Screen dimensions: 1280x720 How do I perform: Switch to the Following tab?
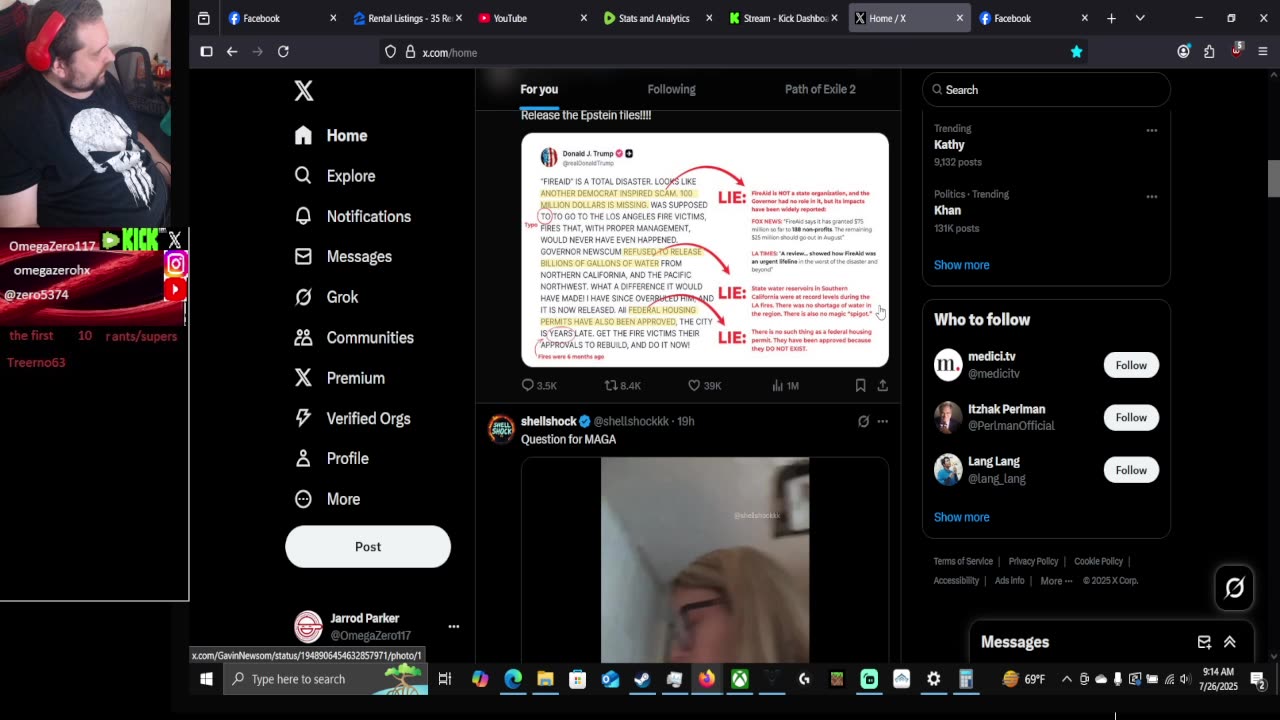(671, 89)
